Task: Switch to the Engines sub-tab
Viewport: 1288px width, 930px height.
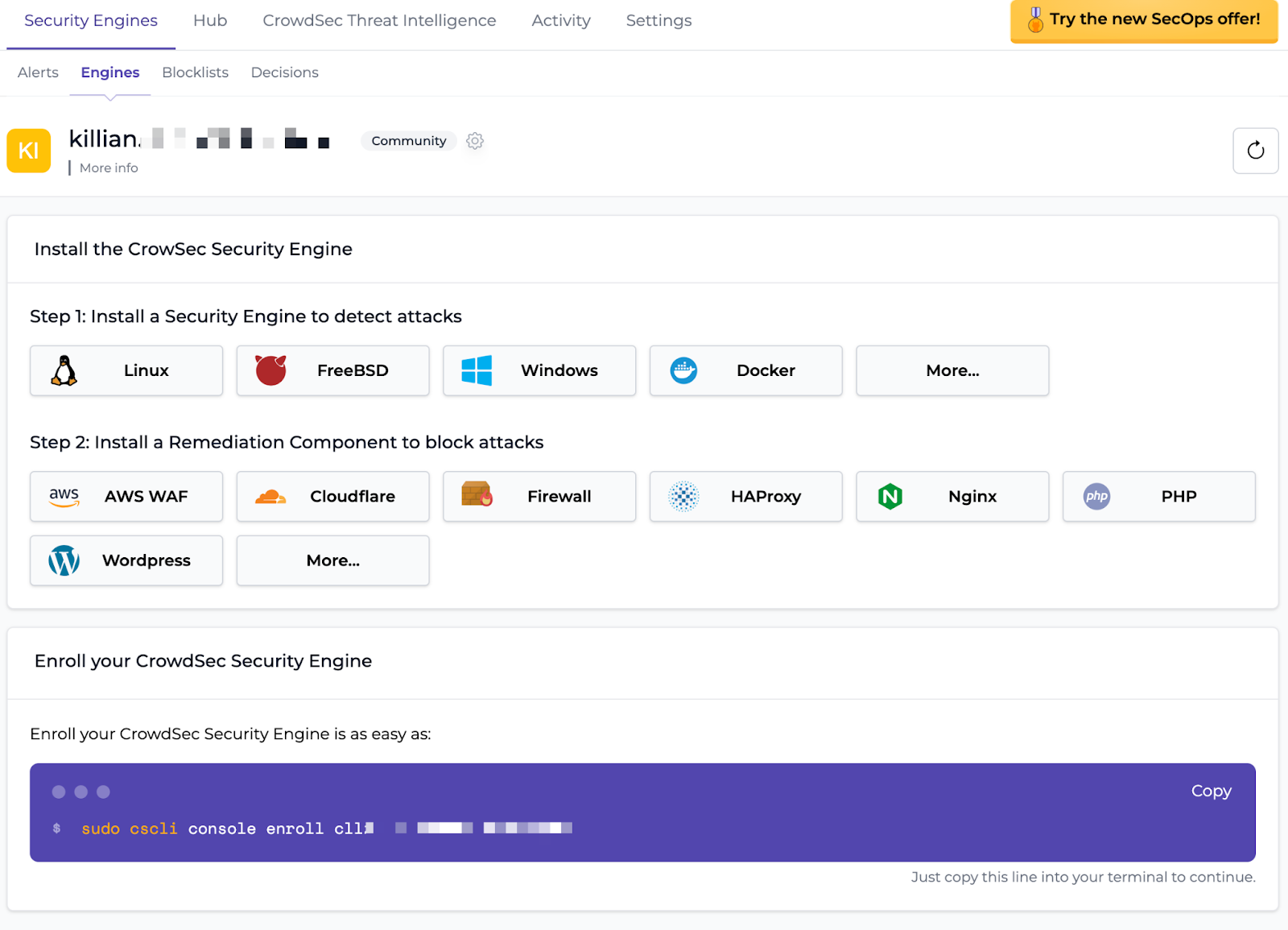Action: coord(110,72)
